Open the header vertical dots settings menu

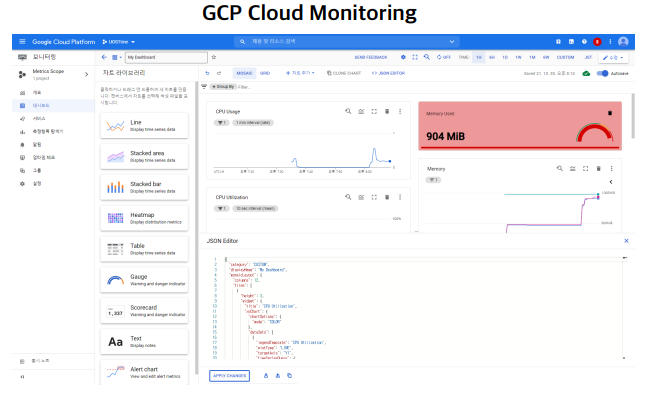coord(610,42)
